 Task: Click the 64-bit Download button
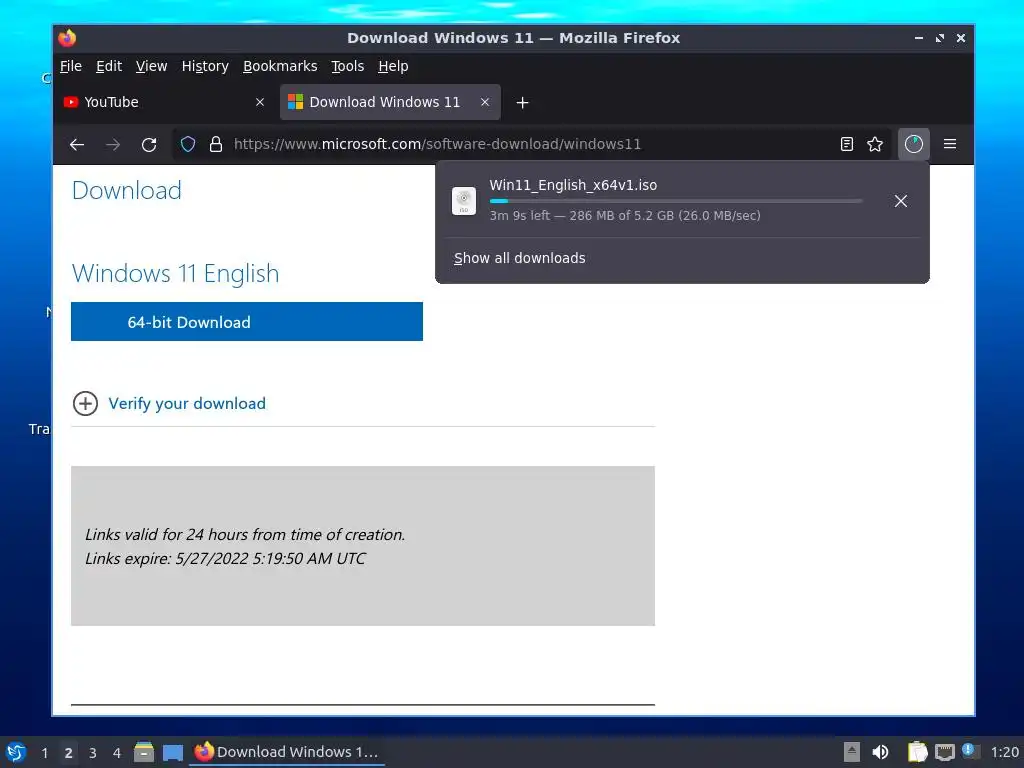(x=247, y=321)
